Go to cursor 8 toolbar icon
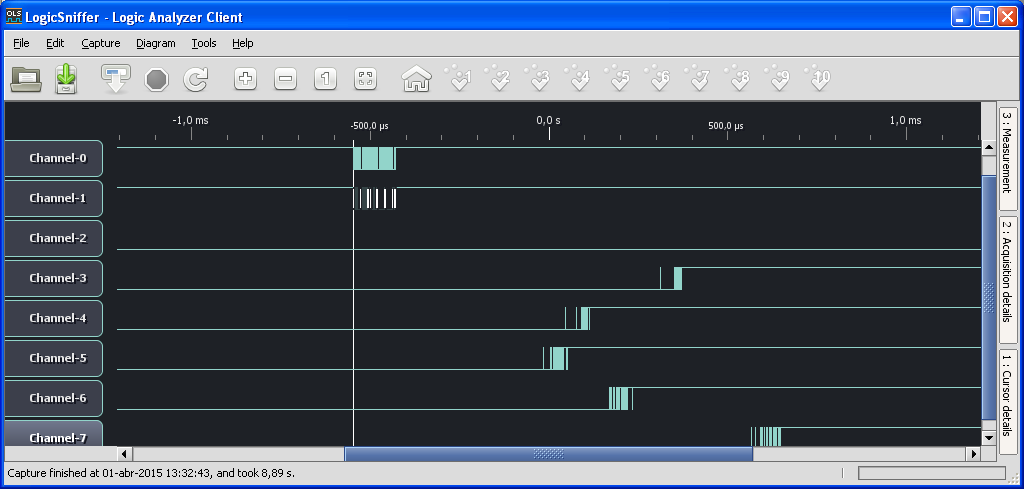Screen dimensions: 1024x489 [x=737, y=78]
